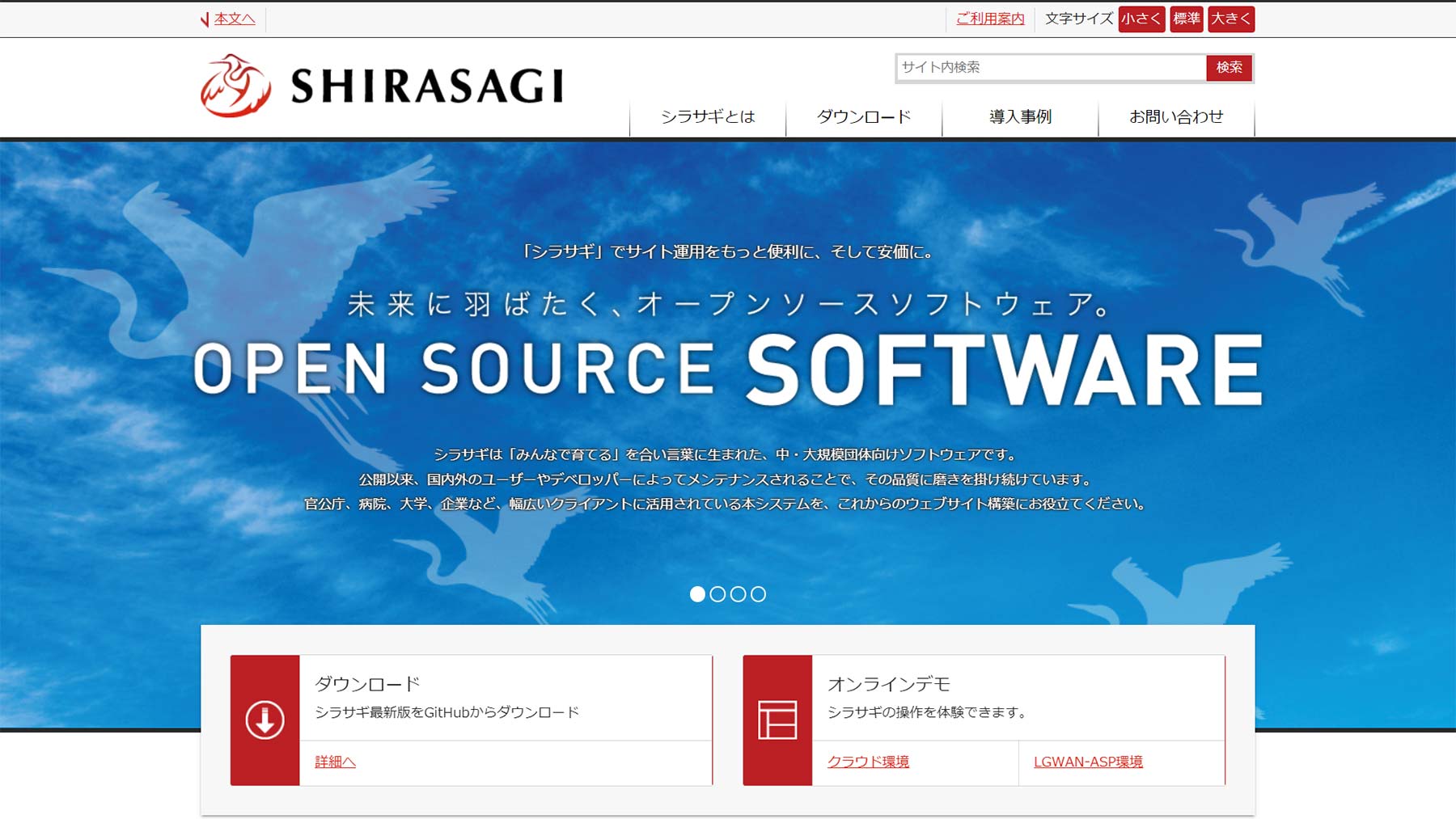The height and width of the screenshot is (819, 1456).
Task: Select the first slide indicator dot
Action: [697, 594]
